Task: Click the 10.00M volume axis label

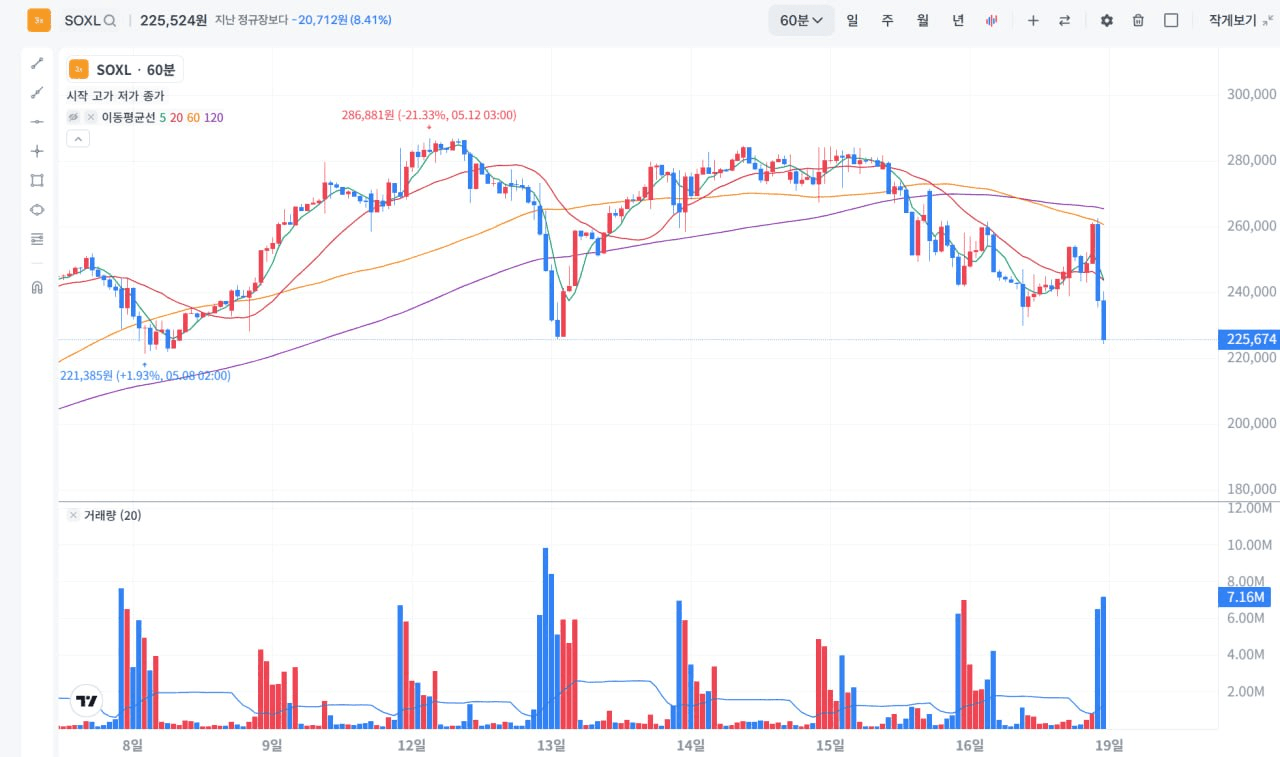Action: coord(1248,545)
